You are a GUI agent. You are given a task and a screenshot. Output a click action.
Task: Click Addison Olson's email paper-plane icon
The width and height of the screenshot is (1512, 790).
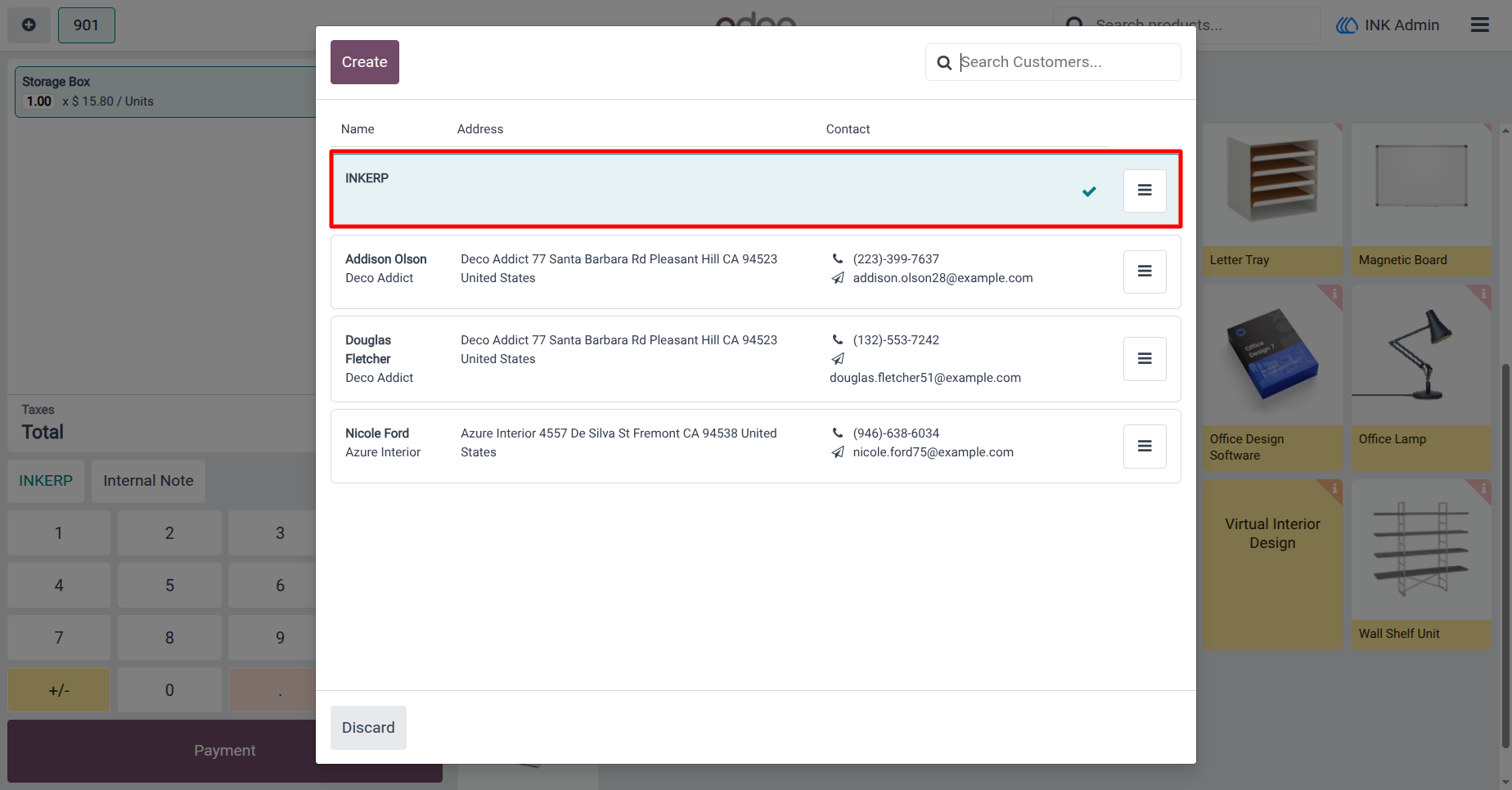838,278
